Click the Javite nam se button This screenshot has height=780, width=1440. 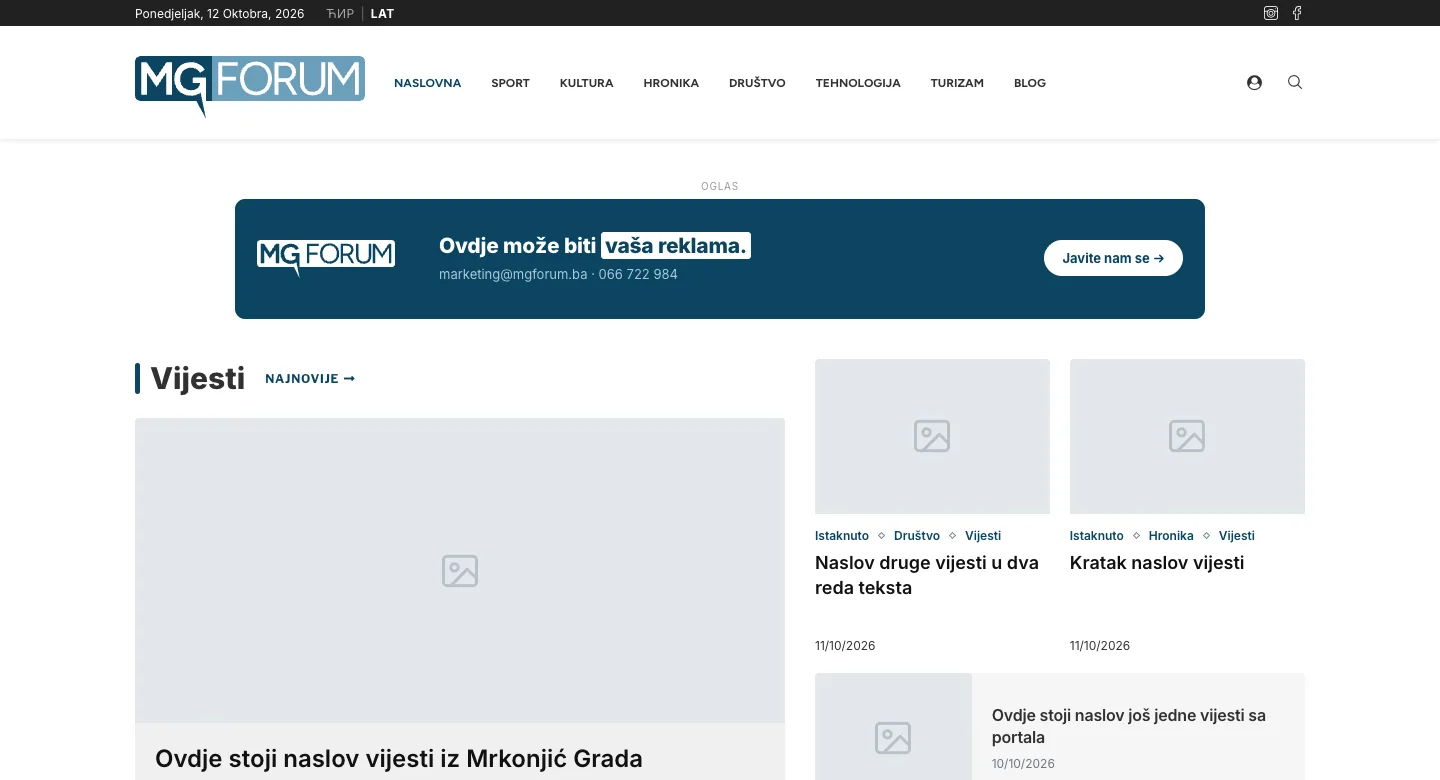tap(1113, 258)
